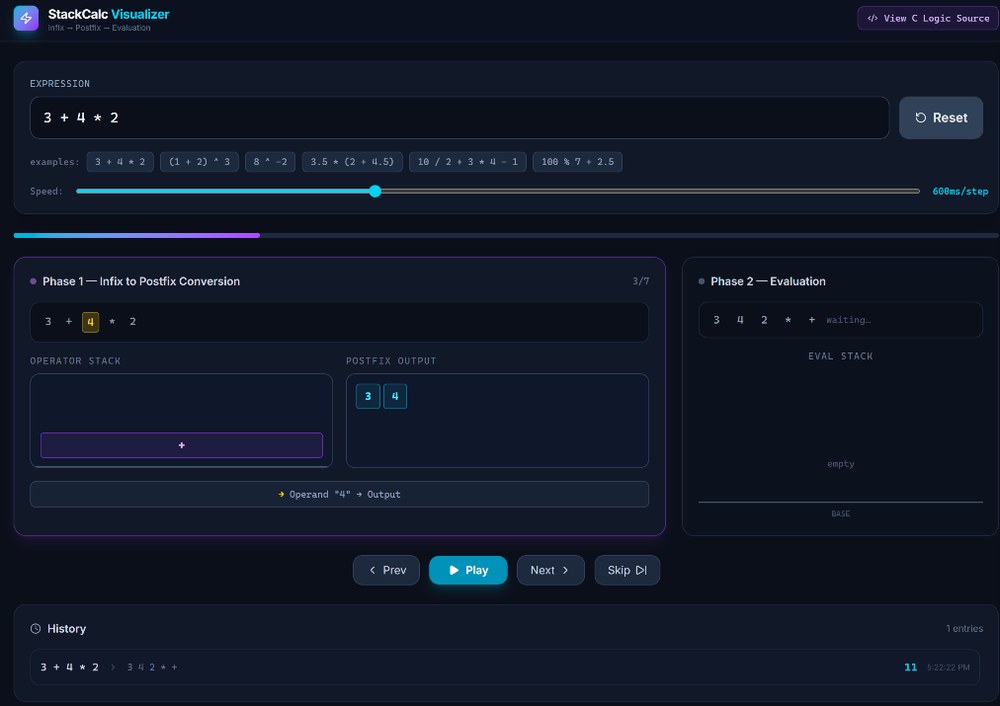Screen dimensions: 1000x706
Task: Load example 100 % 7 + 2.5
Action: click(x=577, y=162)
